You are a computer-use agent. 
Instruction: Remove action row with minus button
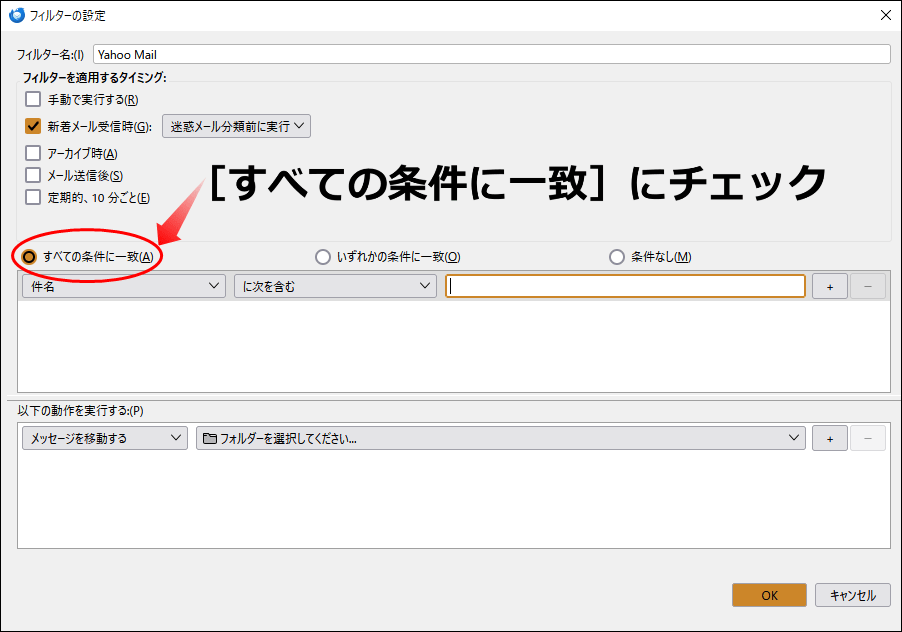pos(867,438)
